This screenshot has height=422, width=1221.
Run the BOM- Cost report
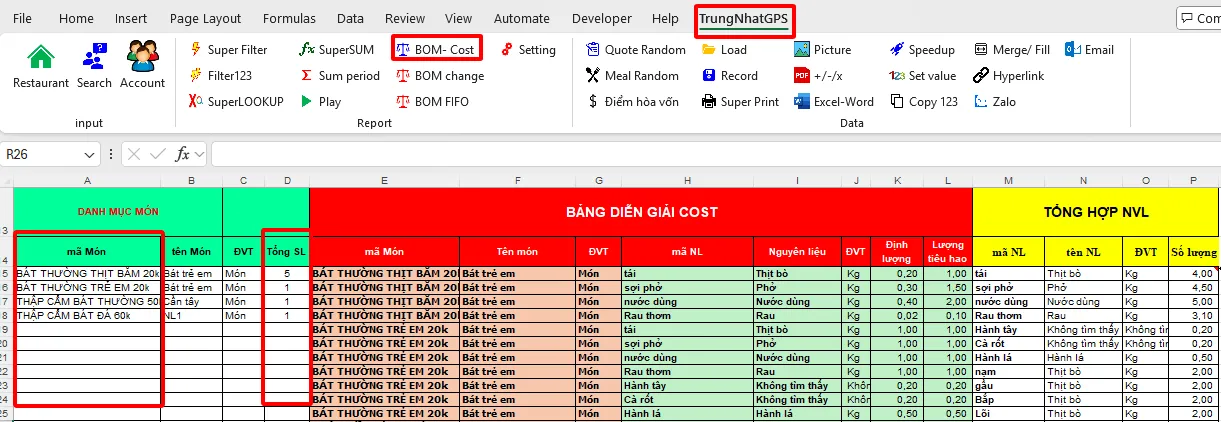tap(437, 49)
